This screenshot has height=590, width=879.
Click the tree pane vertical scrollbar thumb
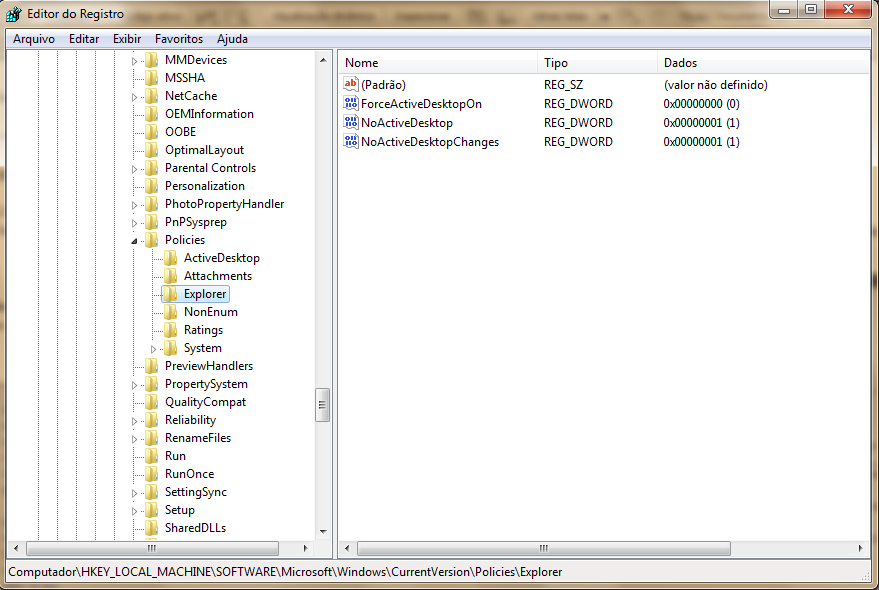point(322,405)
